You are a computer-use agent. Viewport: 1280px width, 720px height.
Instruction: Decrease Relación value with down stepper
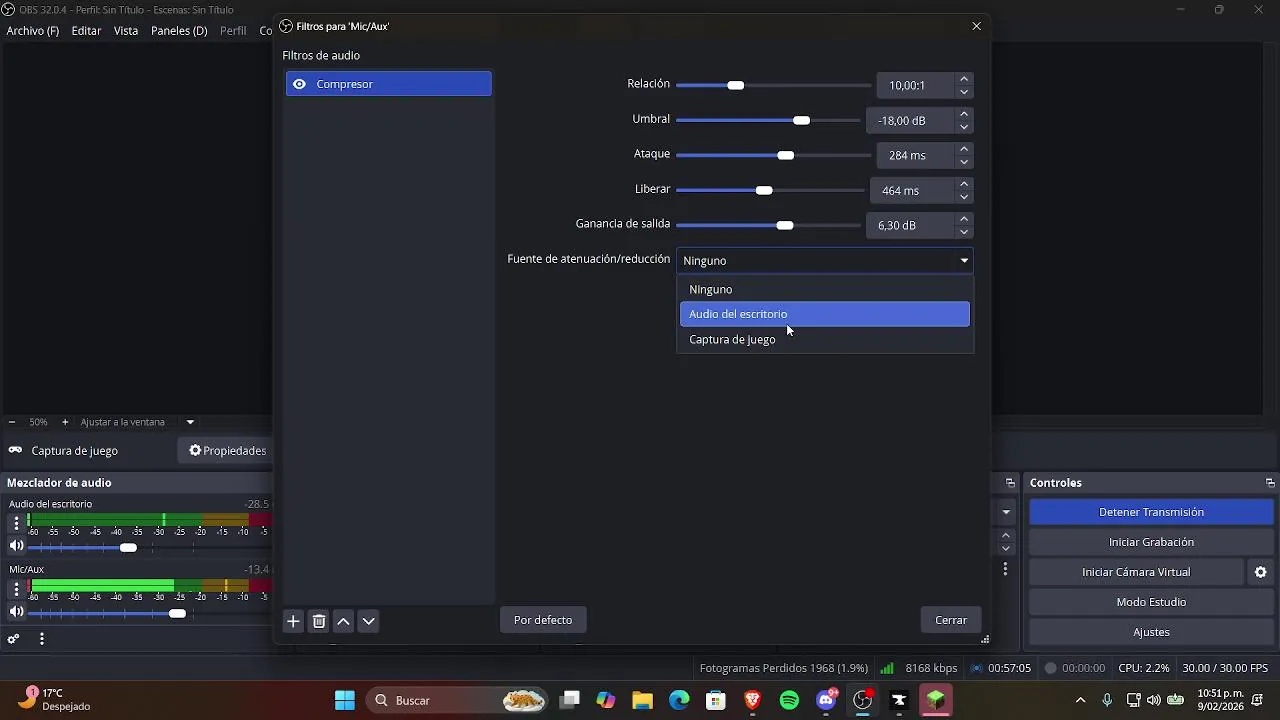coord(964,92)
